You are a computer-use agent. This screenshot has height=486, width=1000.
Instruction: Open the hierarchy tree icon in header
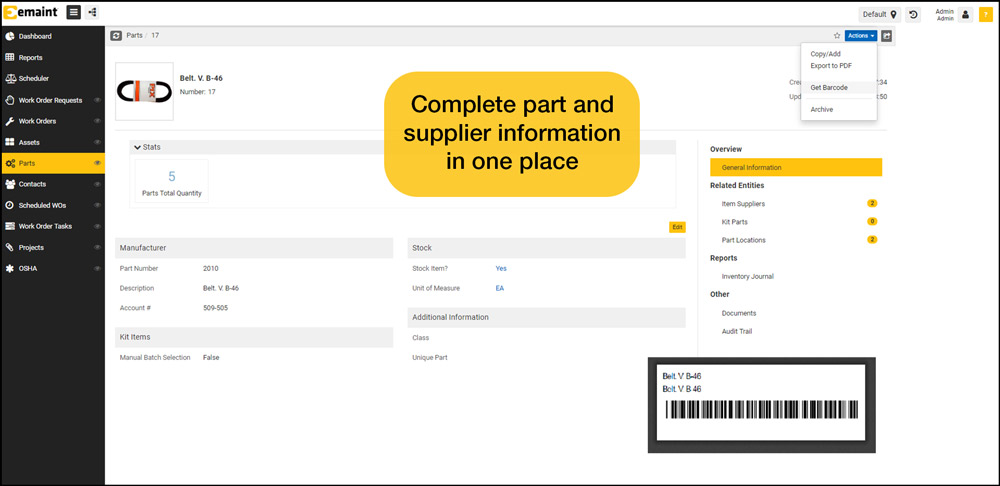coord(93,12)
